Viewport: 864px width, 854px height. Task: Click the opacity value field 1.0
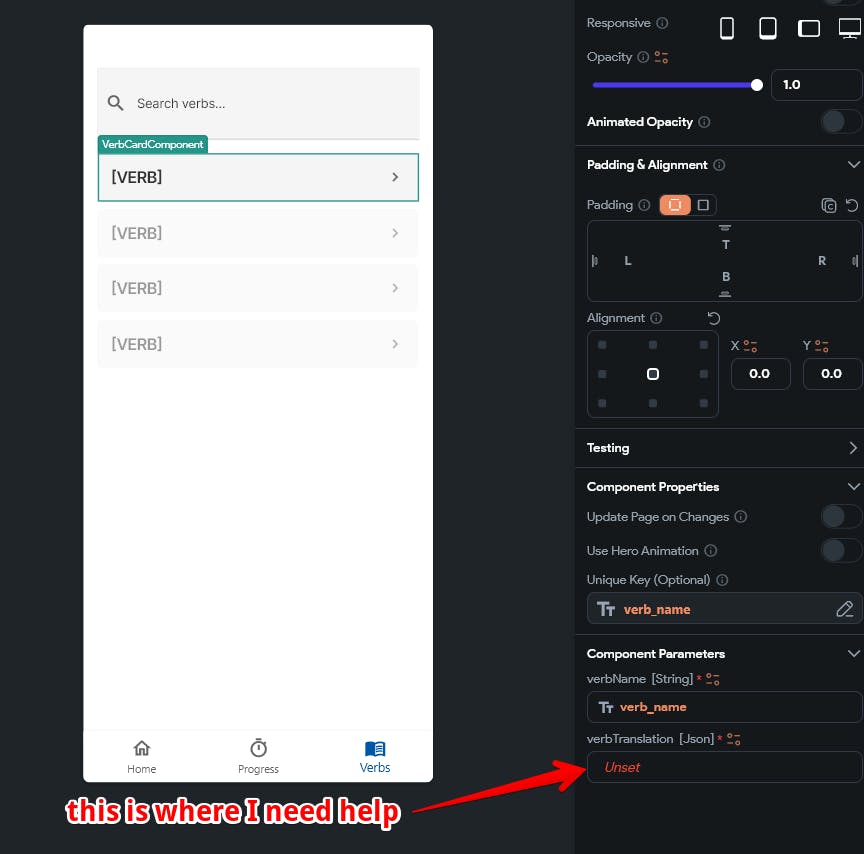tap(816, 85)
